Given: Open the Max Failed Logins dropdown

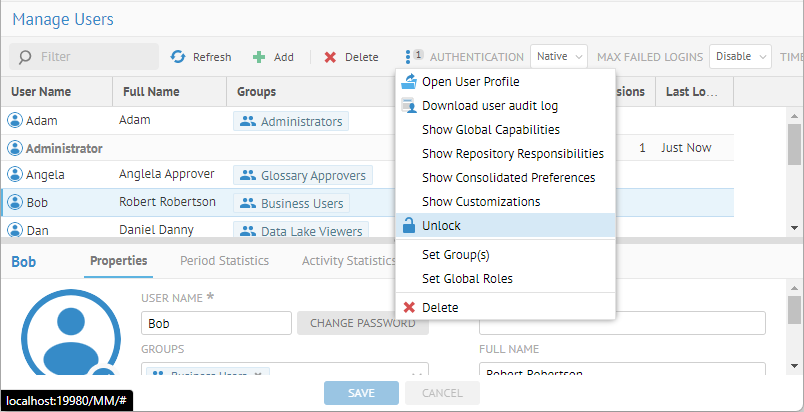Looking at the screenshot, I should pos(741,57).
